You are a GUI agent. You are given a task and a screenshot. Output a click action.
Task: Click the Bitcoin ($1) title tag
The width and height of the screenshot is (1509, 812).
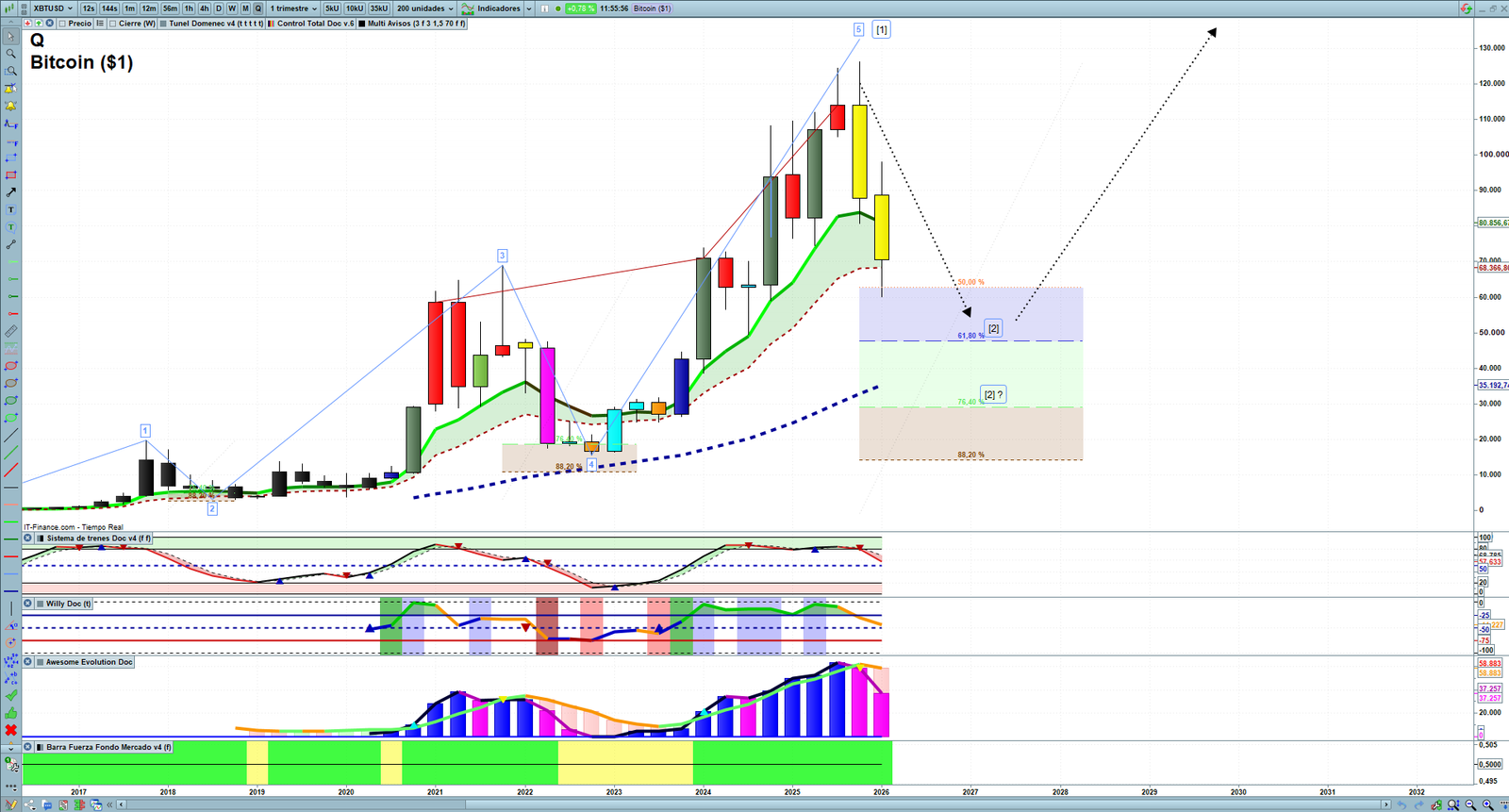(653, 8)
